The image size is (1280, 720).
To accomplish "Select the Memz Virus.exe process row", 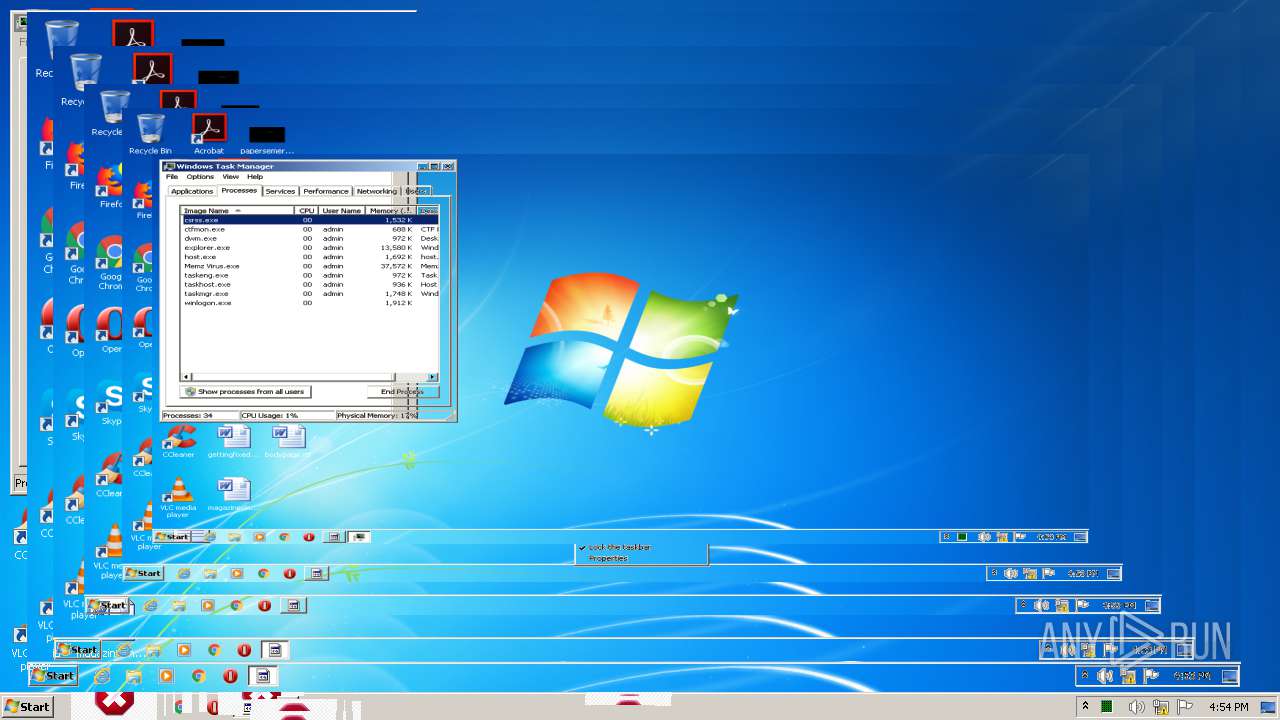I will point(309,266).
